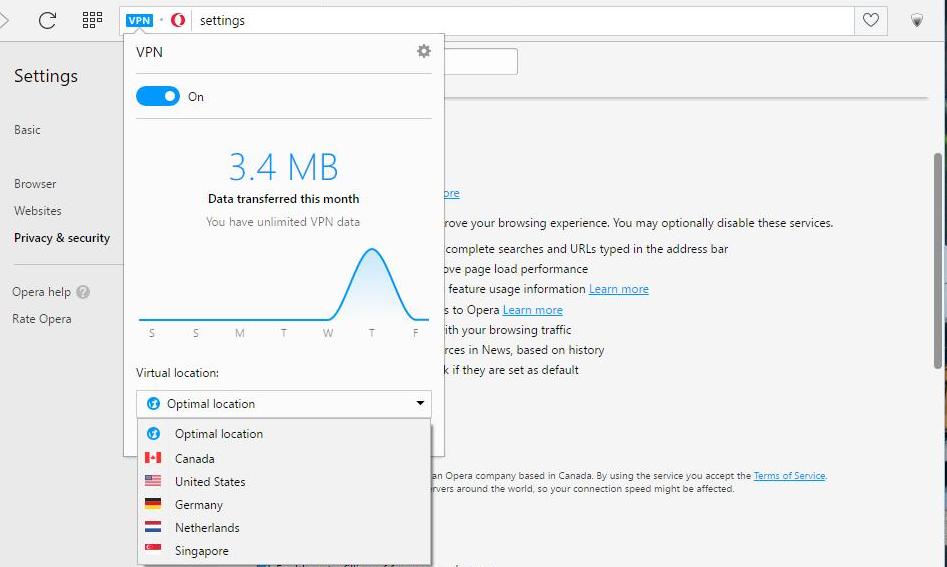This screenshot has width=947, height=567.
Task: Select Netherlands as virtual location
Action: [x=284, y=527]
